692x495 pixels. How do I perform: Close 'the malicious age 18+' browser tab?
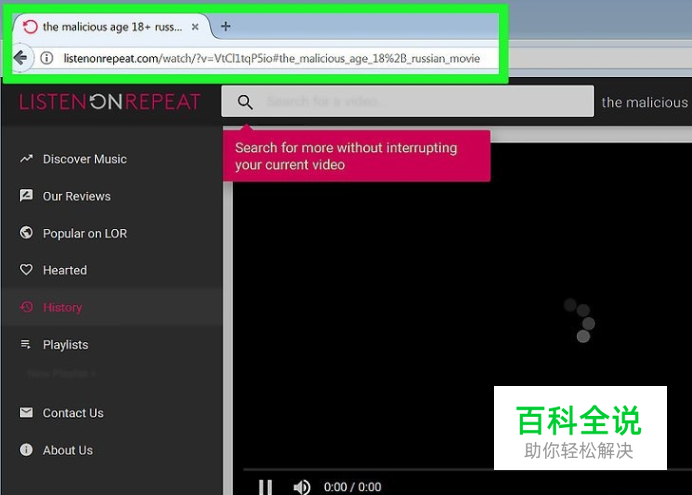coord(195,27)
